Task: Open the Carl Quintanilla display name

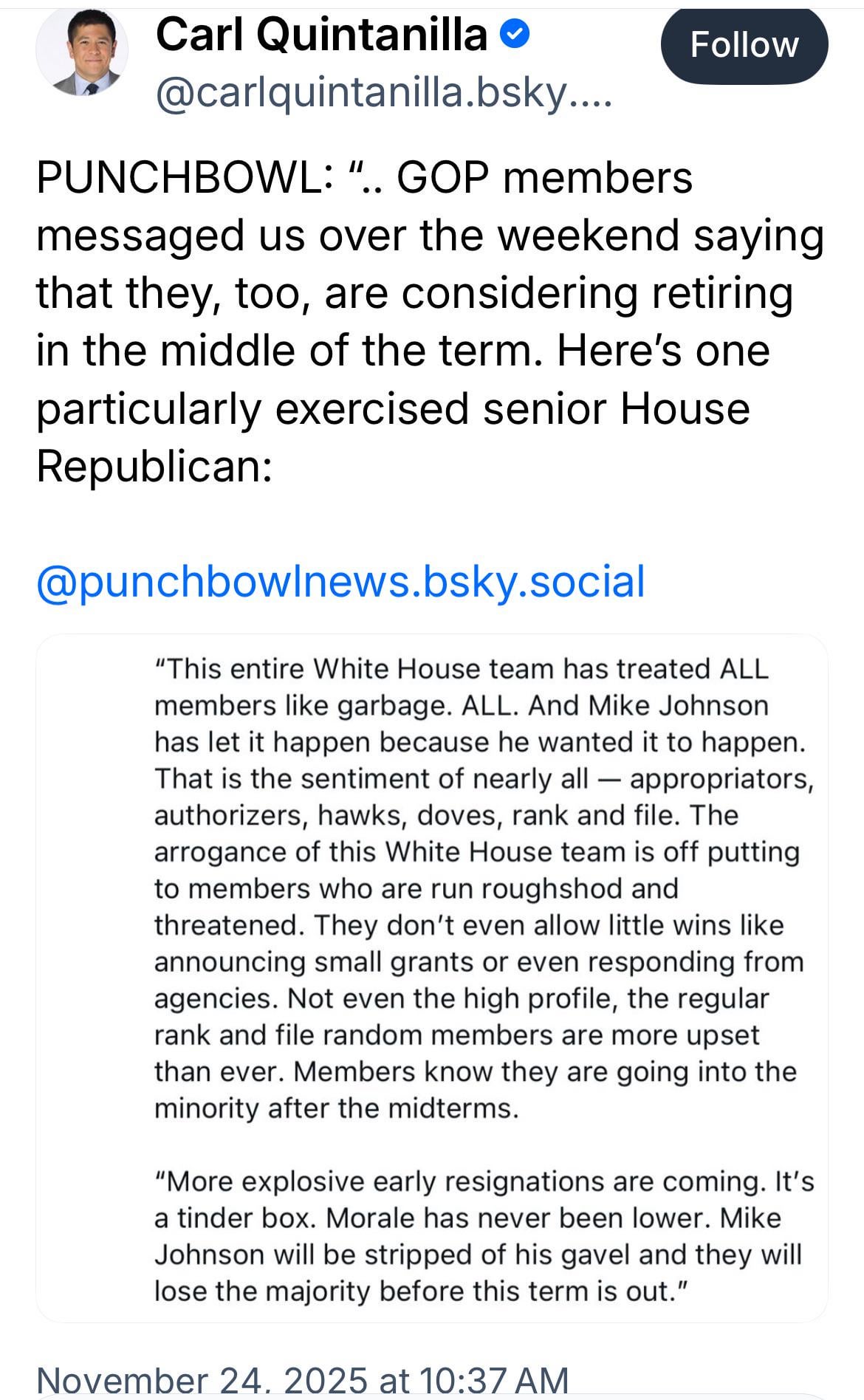Action: (321, 34)
